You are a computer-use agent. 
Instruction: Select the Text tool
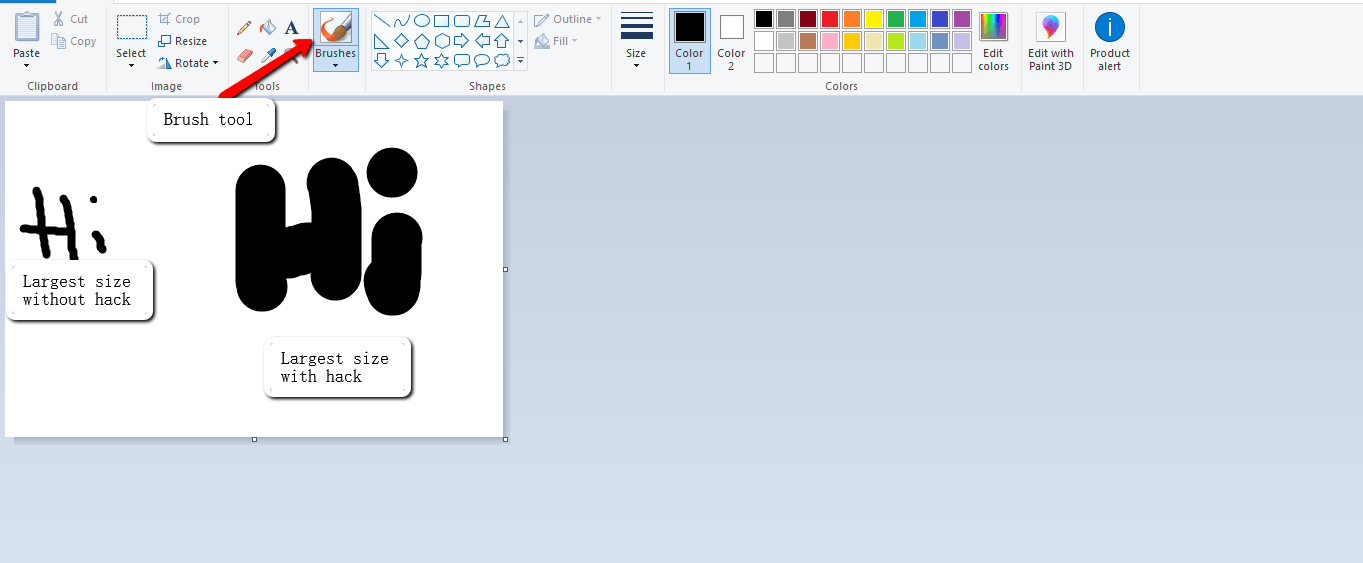pos(291,28)
